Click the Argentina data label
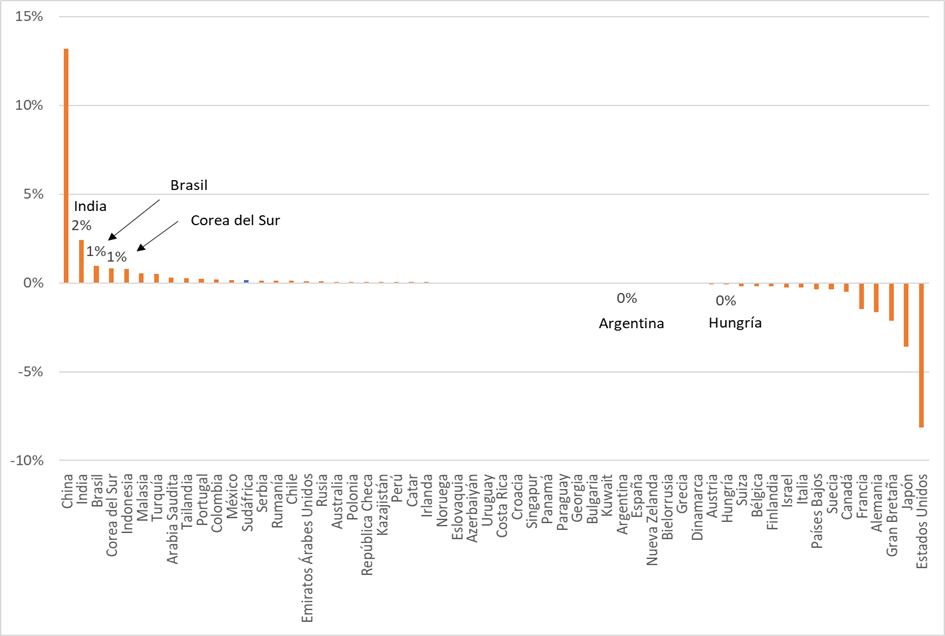This screenshot has width=945, height=636. (x=631, y=323)
